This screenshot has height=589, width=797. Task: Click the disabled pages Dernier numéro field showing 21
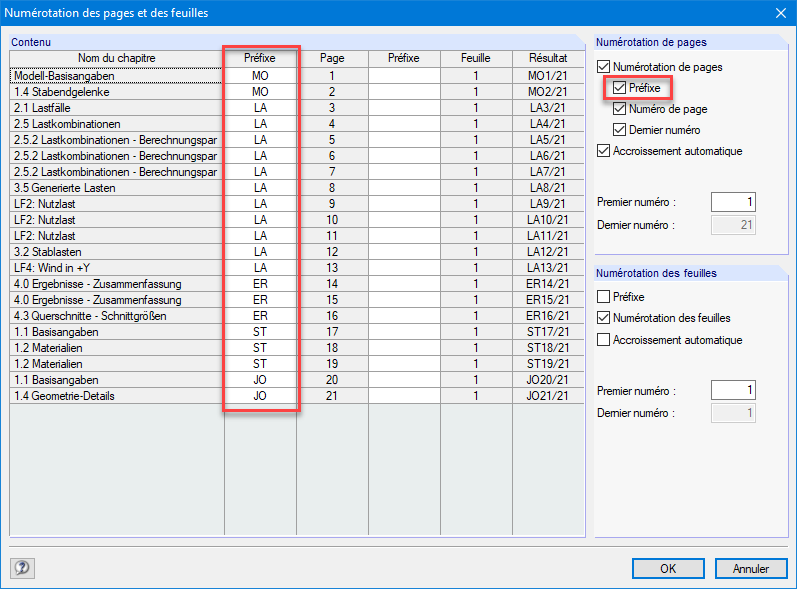pos(733,225)
